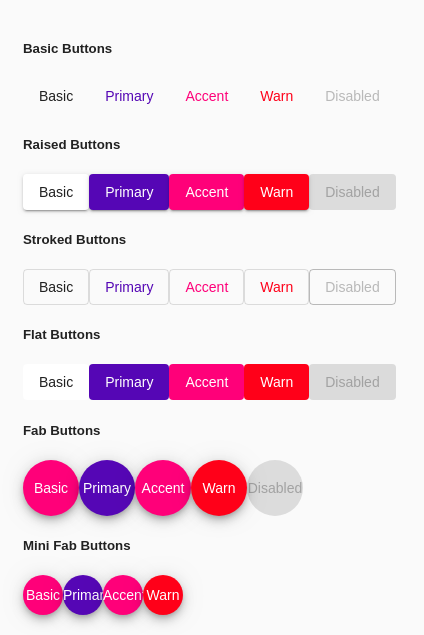
Task: Click the outlined Accent stroked button
Action: 207,287
